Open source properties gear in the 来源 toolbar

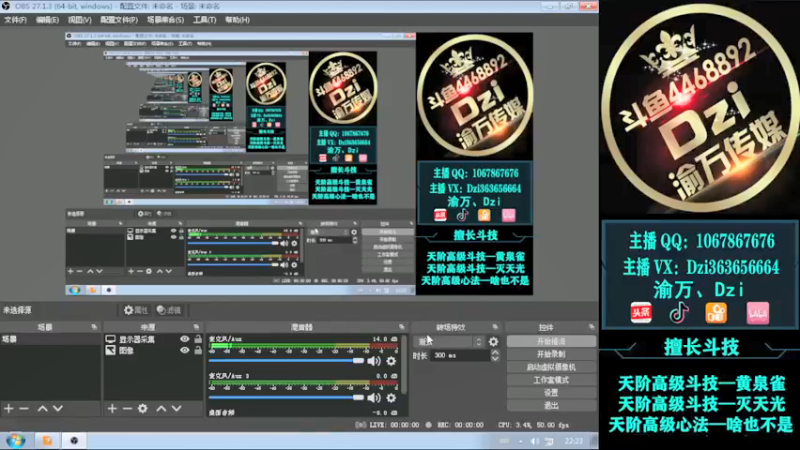[x=143, y=408]
